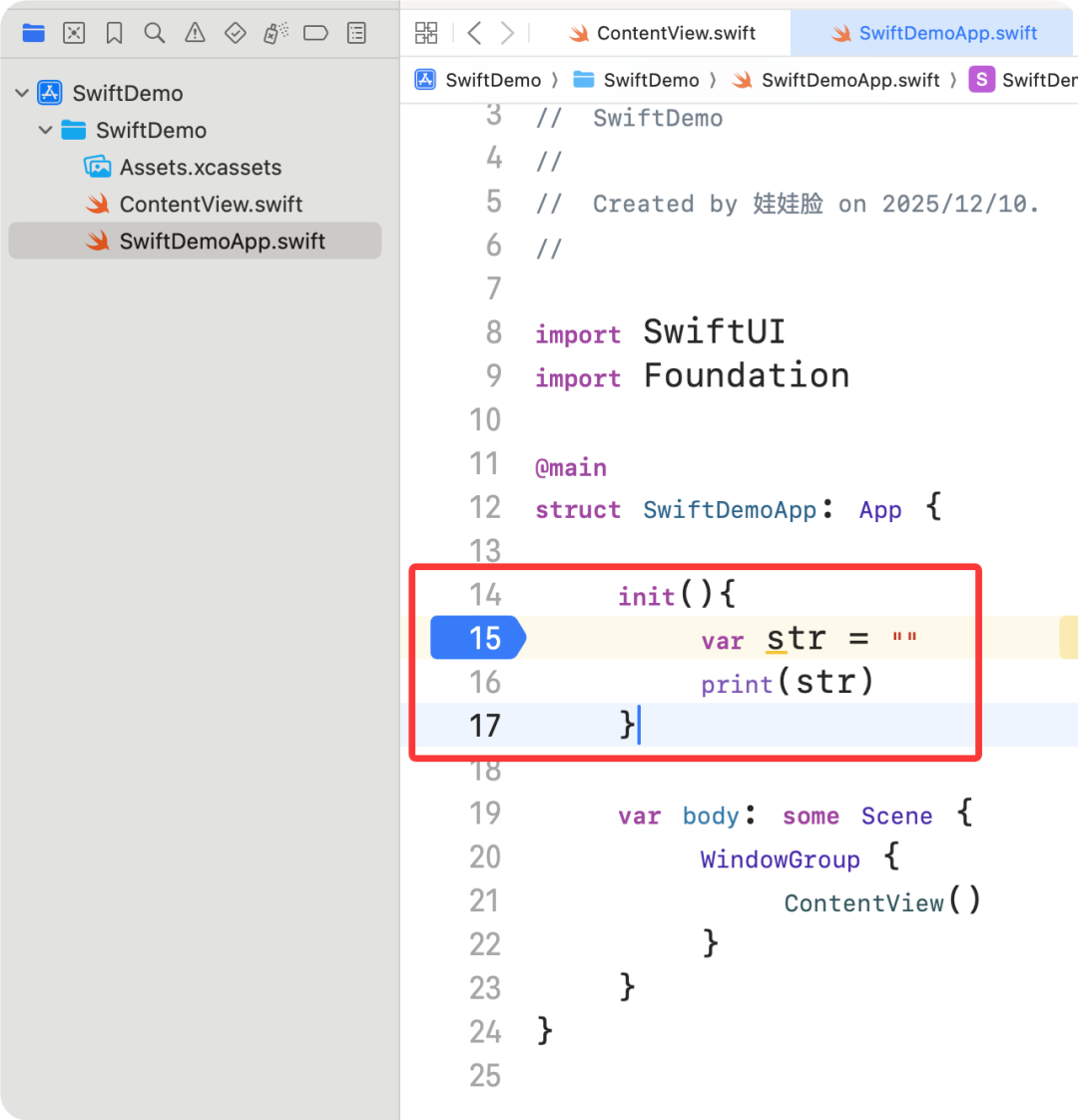Image resolution: width=1078 pixels, height=1120 pixels.
Task: Select SwiftDemoApp.swift in the navigator
Action: [x=195, y=241]
